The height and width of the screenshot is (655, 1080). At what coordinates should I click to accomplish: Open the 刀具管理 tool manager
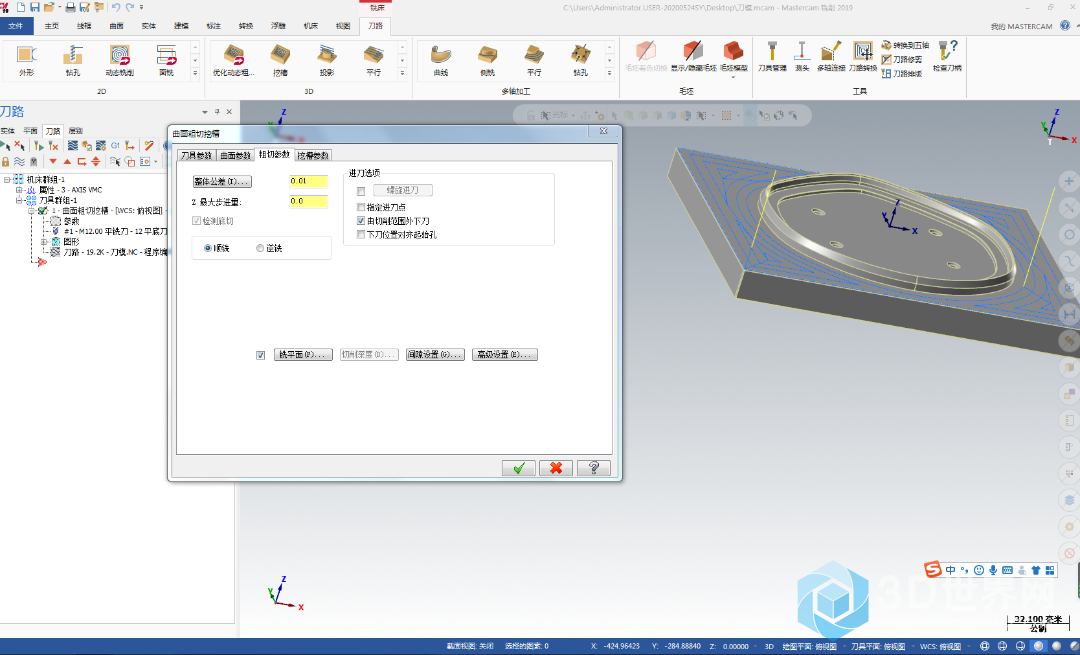[x=772, y=56]
